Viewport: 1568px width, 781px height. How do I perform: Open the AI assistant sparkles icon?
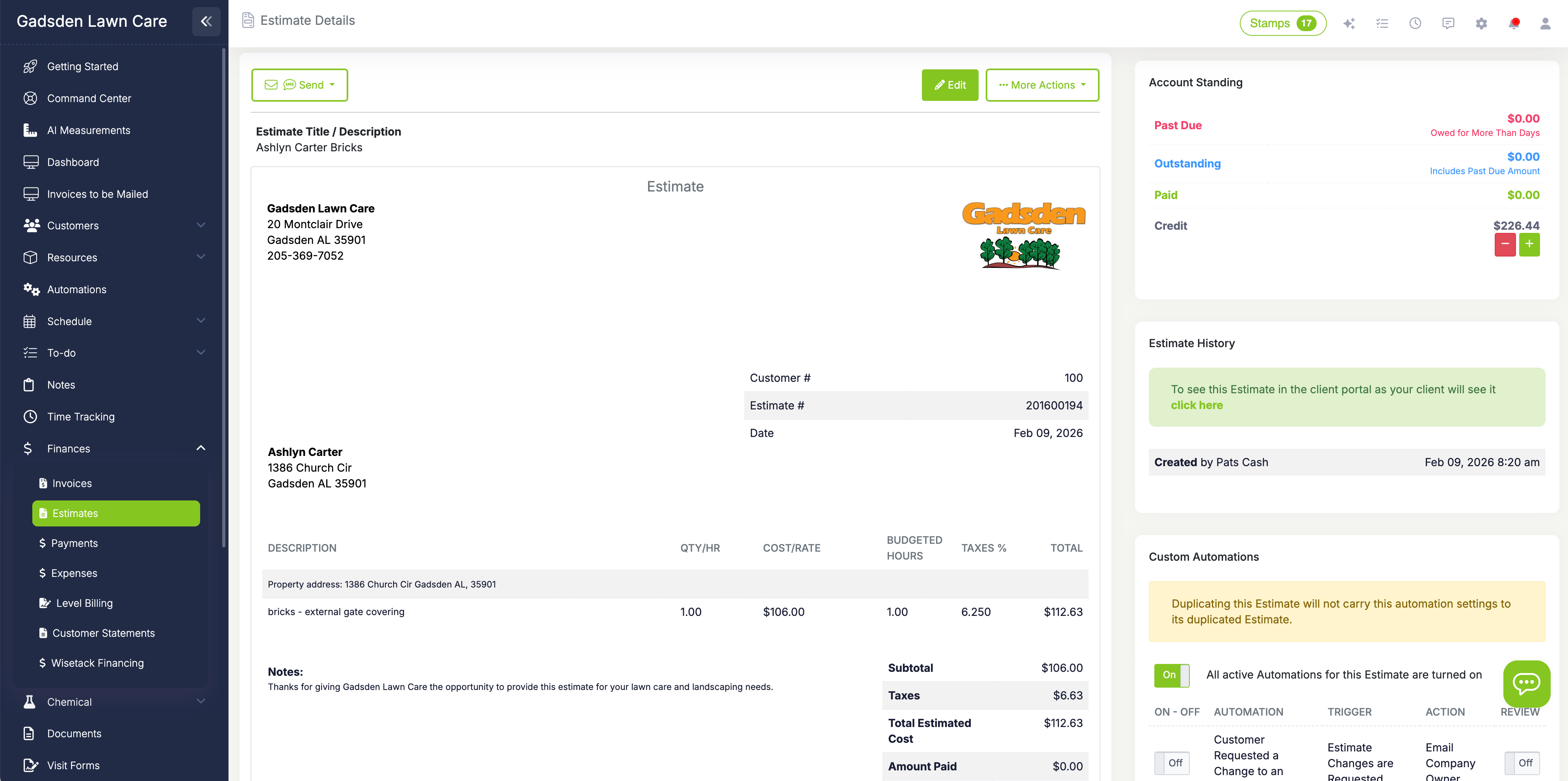tap(1349, 23)
